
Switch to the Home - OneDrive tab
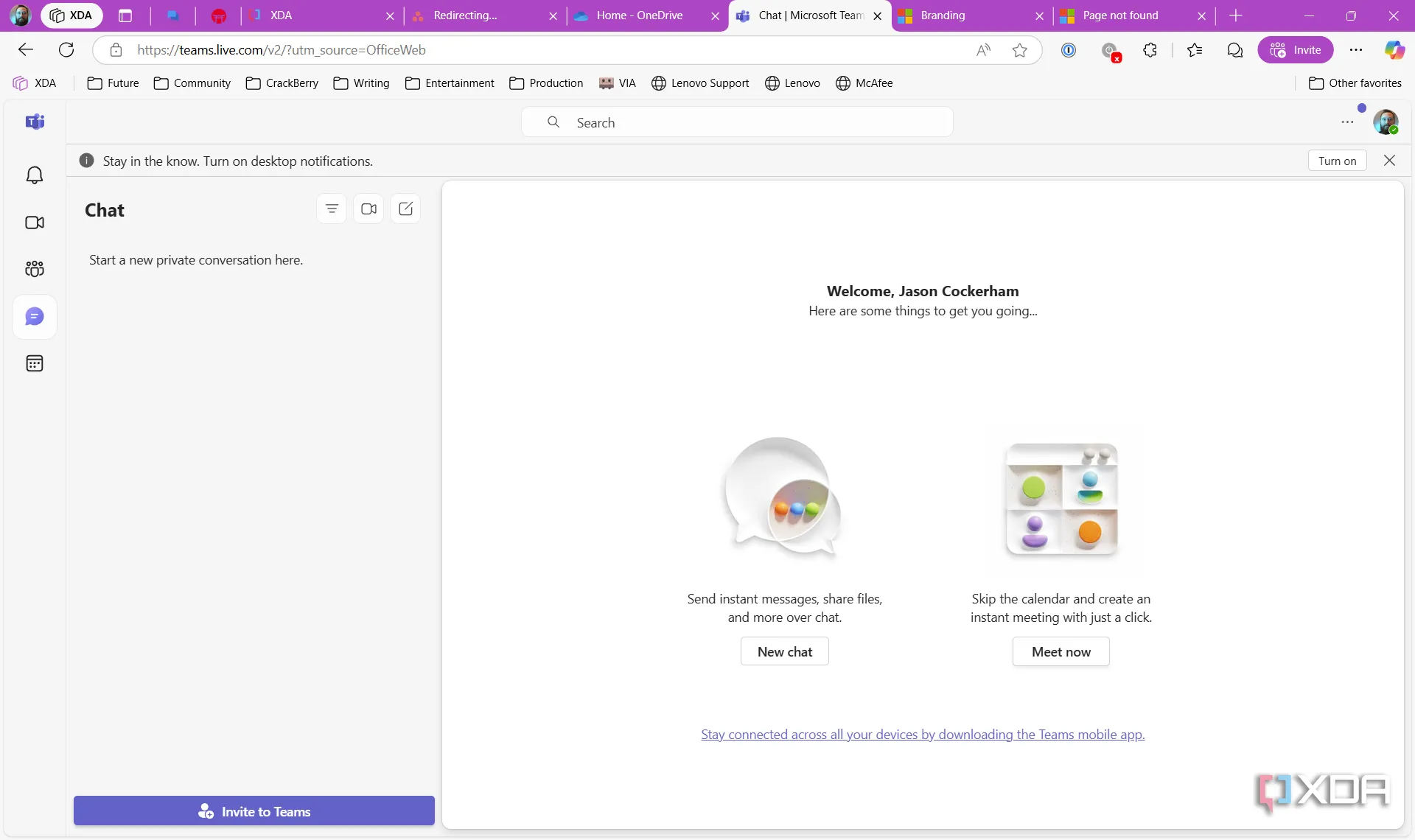point(639,15)
